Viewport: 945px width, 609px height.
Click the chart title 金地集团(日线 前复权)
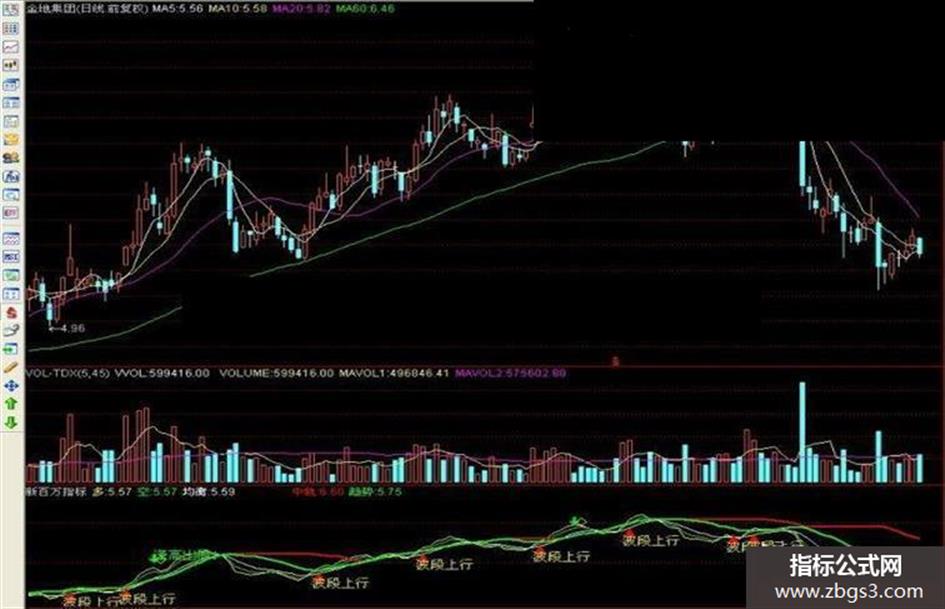[x=87, y=9]
